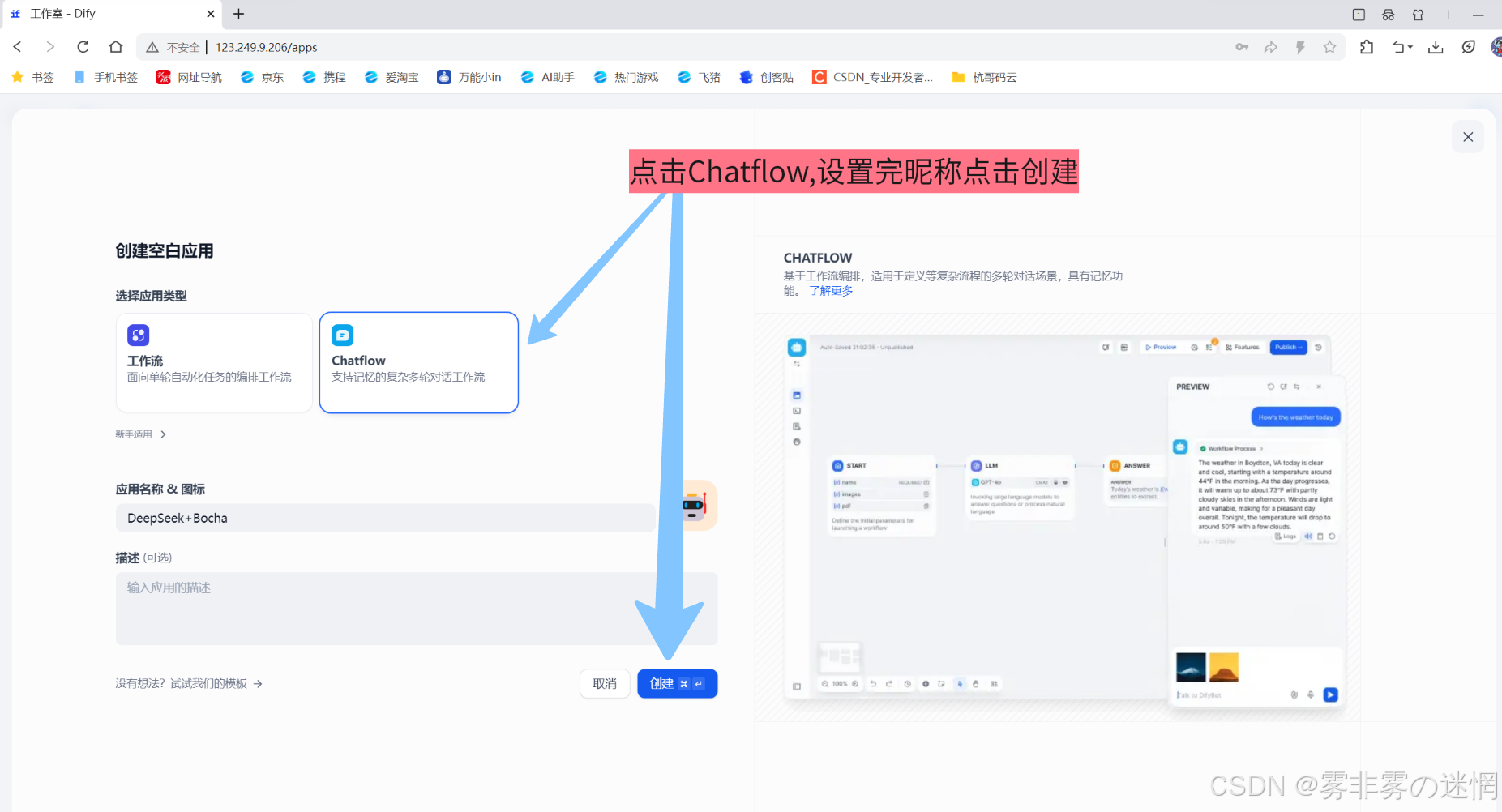Click the app name field containing DeepSeek+Bocha
The height and width of the screenshot is (812, 1502).
(386, 518)
